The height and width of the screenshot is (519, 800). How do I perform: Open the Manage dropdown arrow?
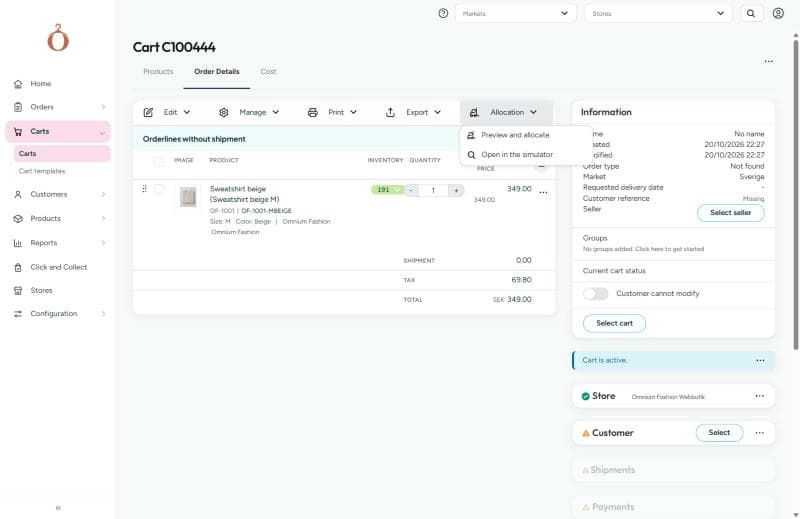tap(276, 112)
